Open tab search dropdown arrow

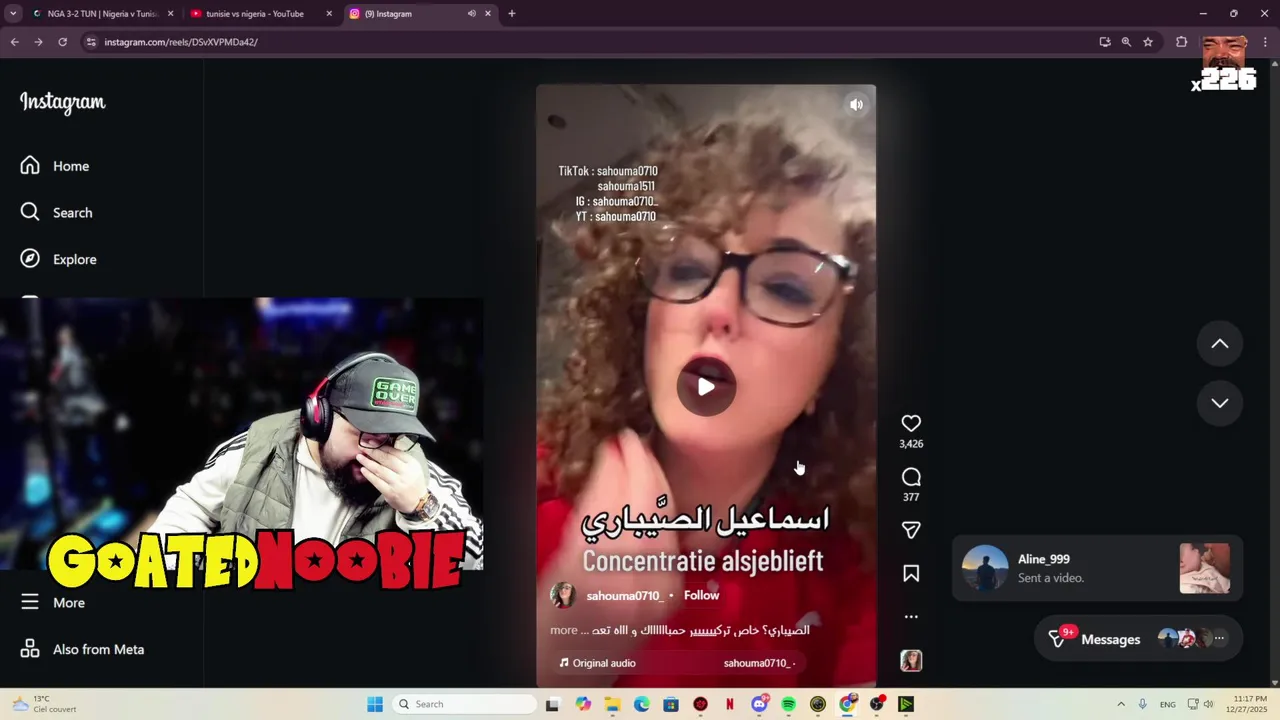click(13, 14)
